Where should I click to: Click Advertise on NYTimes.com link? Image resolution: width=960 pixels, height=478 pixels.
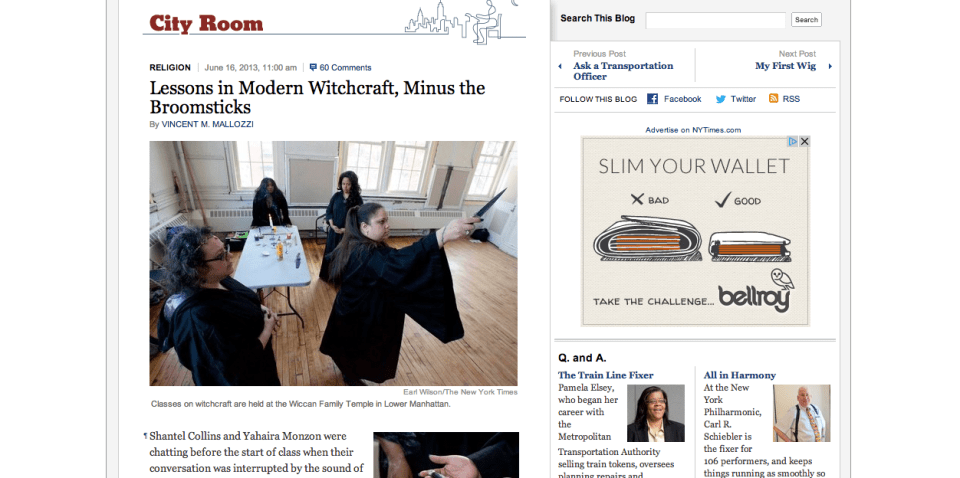pyautogui.click(x=693, y=130)
